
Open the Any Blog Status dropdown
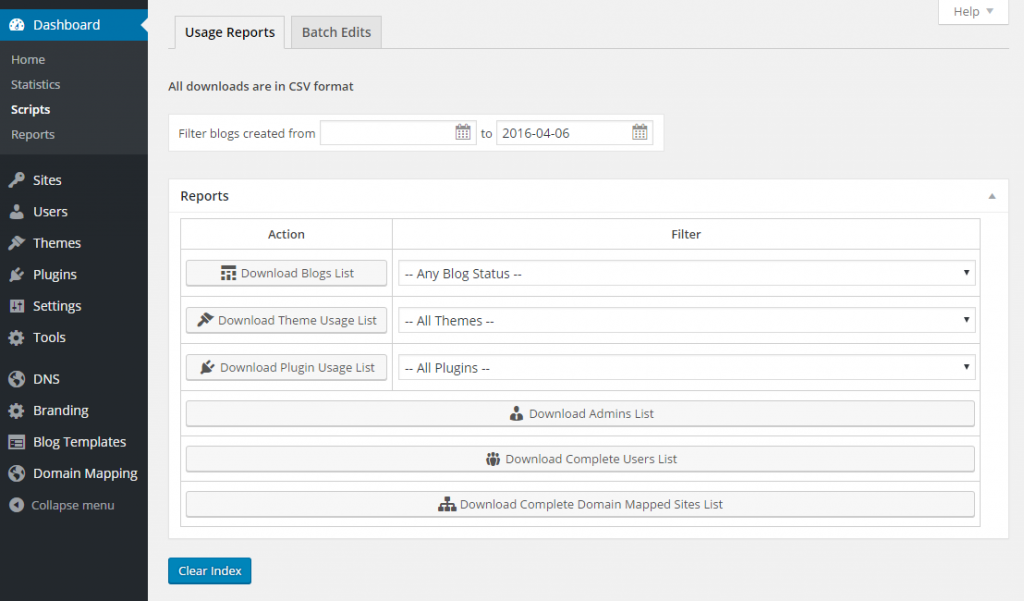(686, 272)
